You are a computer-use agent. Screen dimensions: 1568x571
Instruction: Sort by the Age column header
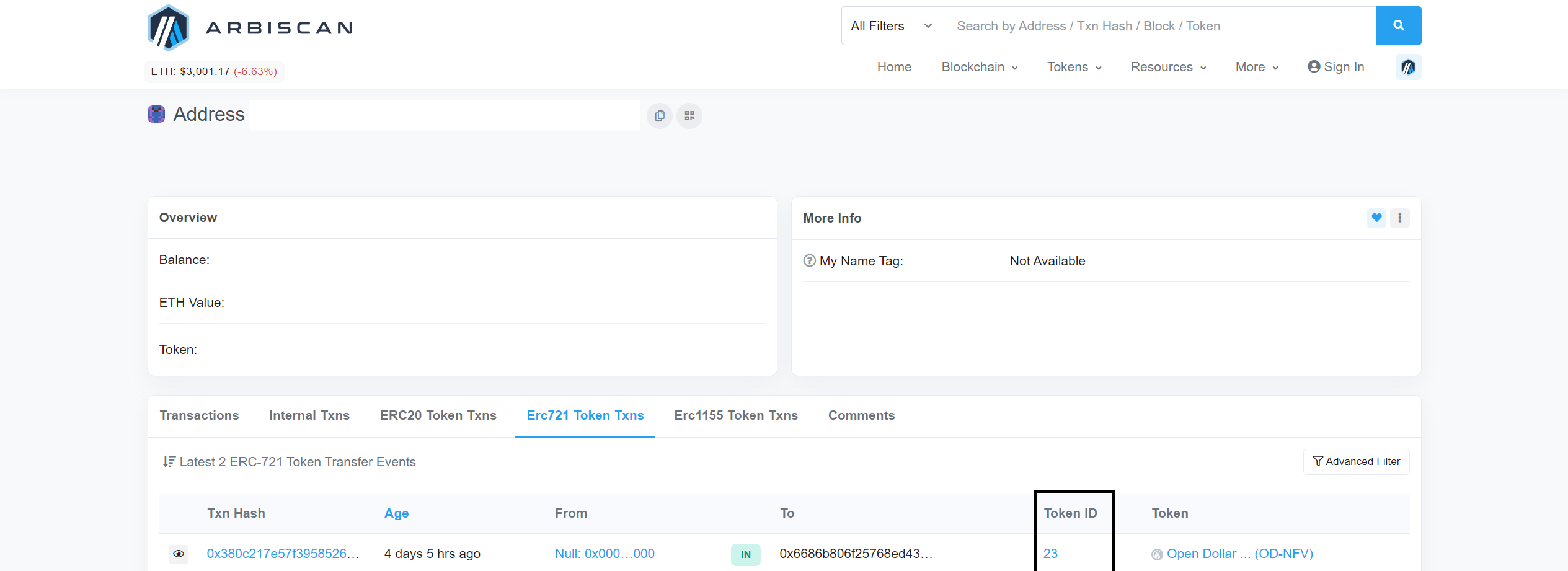pos(396,513)
